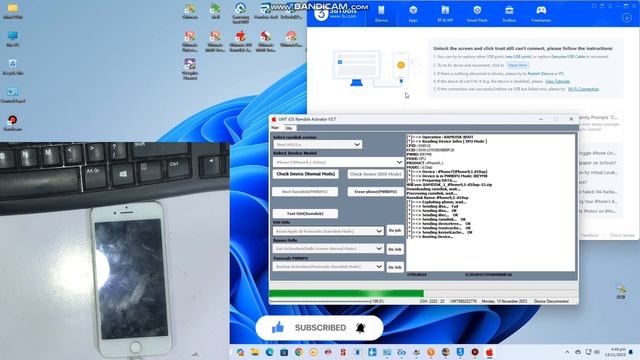Image resolution: width=640 pixels, height=360 pixels.
Task: Click Check Update in 3uTools footer
Action: pyautogui.click(x=622, y=236)
